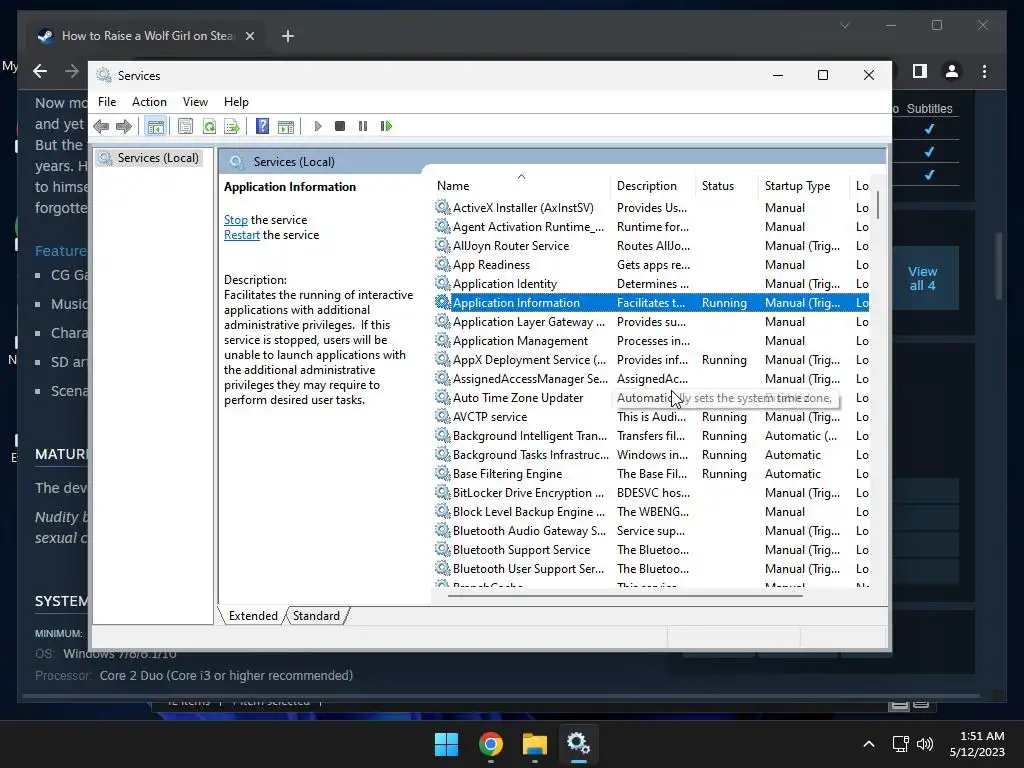The image size is (1024, 768).
Task: Sort by the Status column header
Action: (x=727, y=186)
